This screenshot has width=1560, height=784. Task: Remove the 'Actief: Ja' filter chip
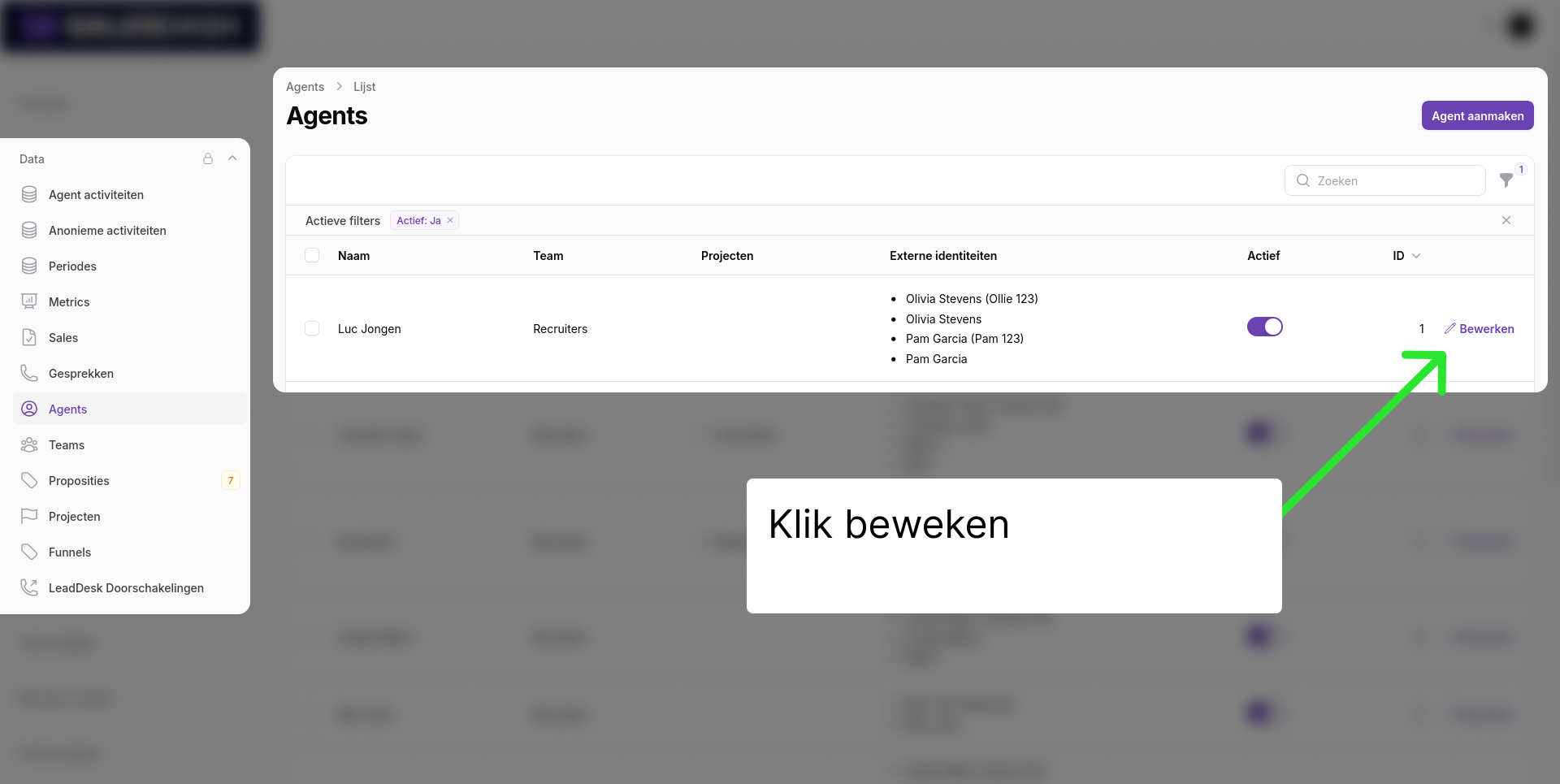(x=450, y=220)
